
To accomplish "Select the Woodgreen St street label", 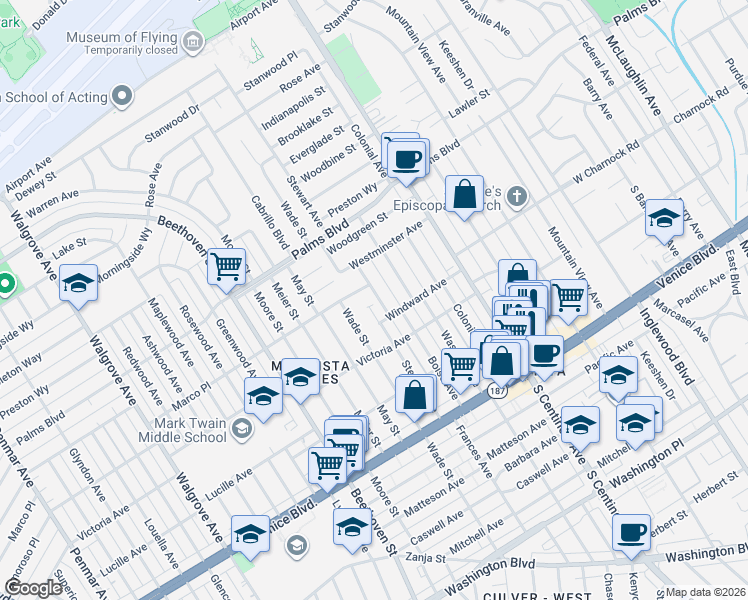I will (357, 233).
